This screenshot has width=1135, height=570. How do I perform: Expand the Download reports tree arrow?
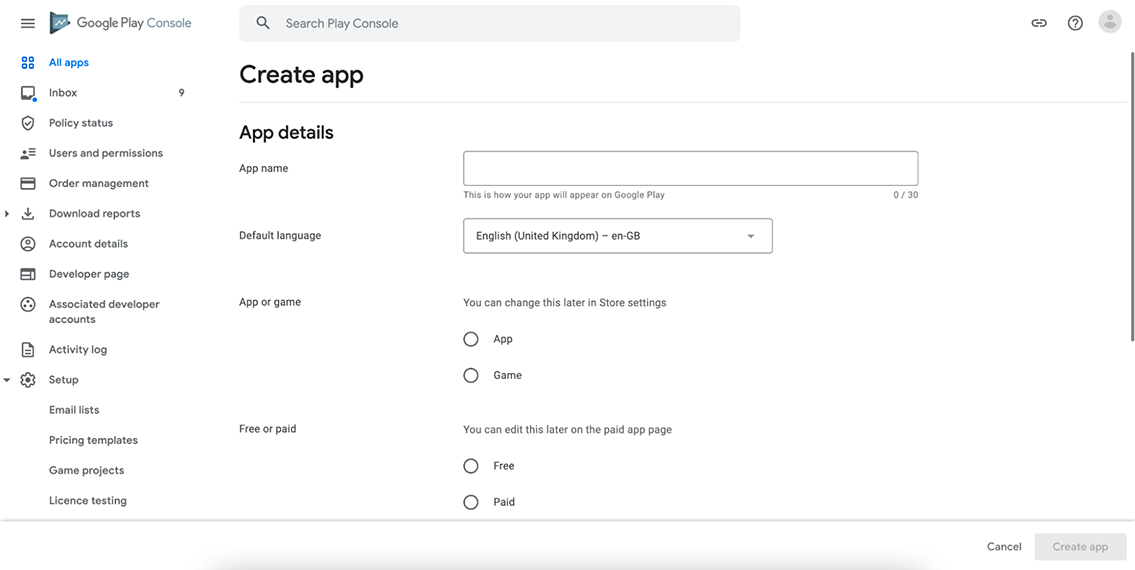[7, 214]
